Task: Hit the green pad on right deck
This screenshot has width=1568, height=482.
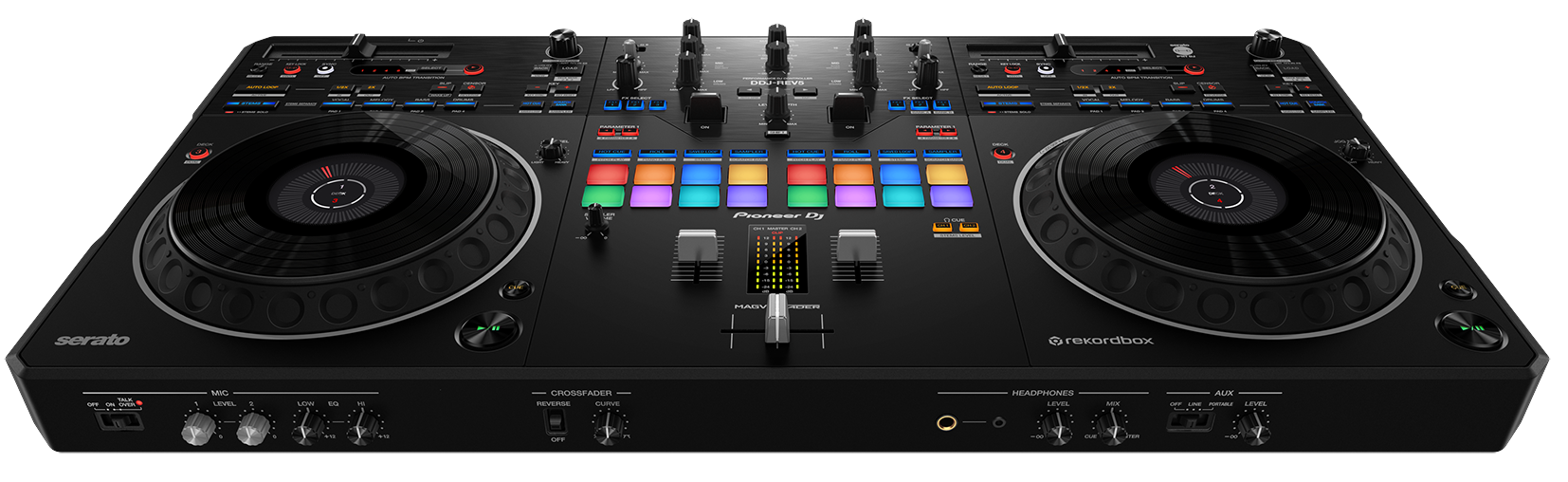Action: (807, 195)
